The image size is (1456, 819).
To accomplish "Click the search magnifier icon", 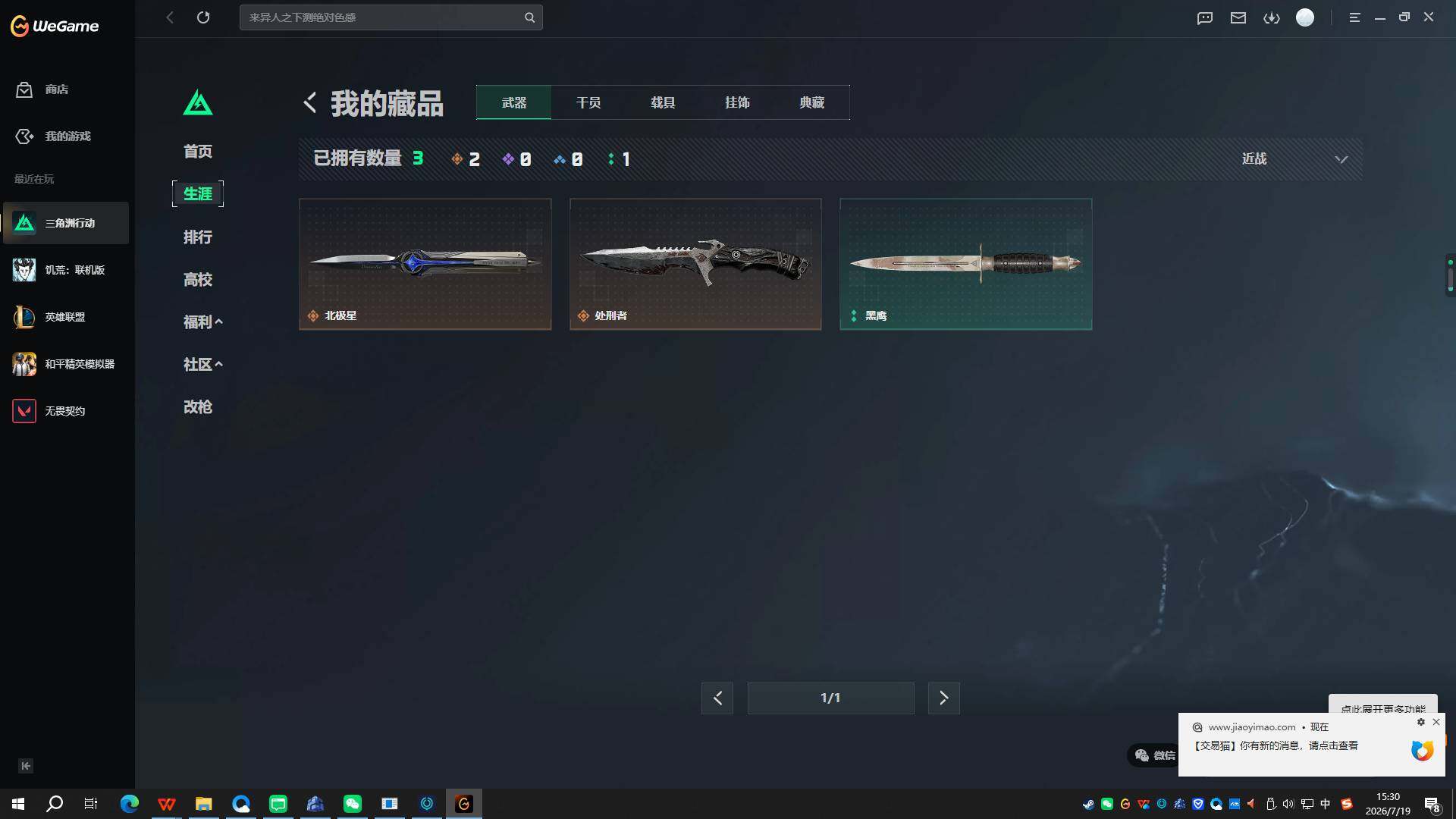I will click(x=529, y=17).
